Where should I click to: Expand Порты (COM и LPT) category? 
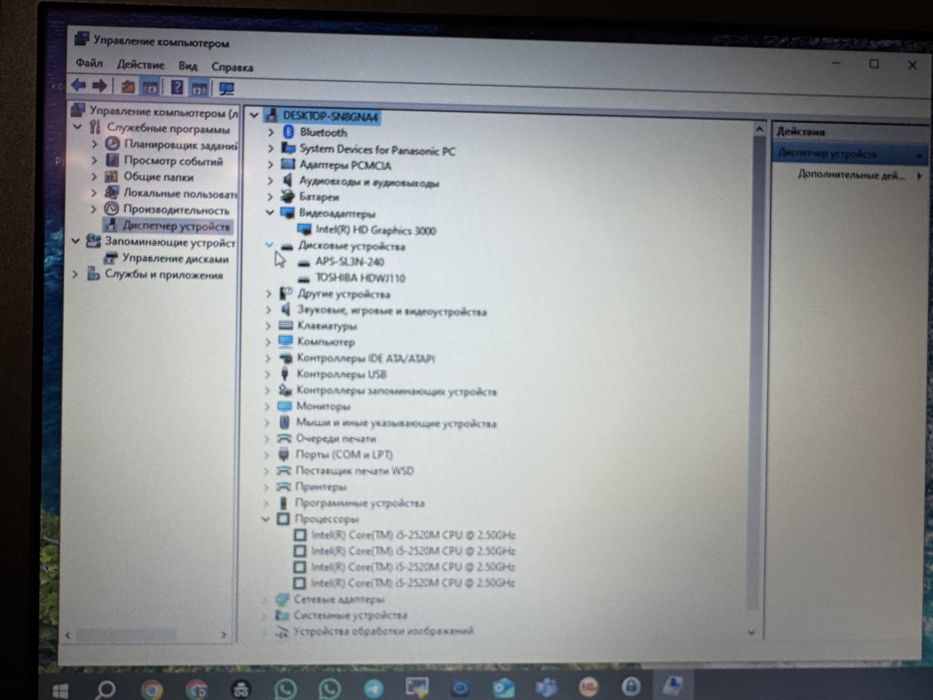tap(267, 455)
